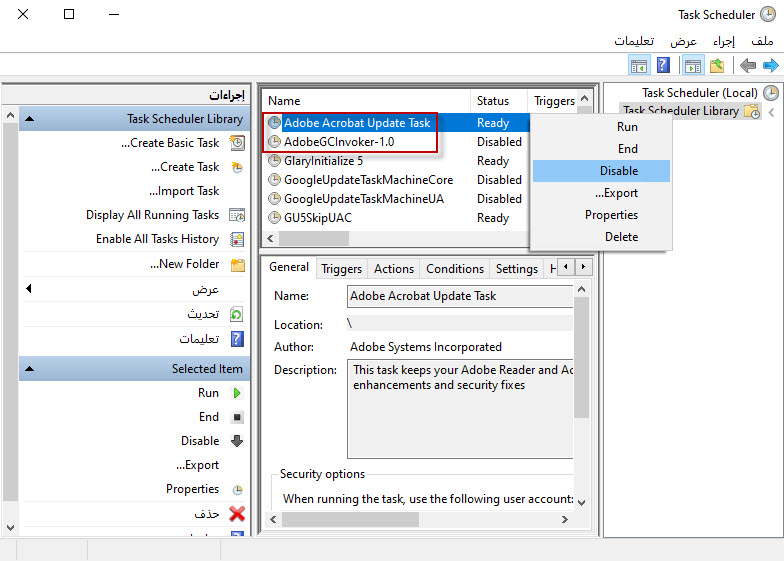Choose Run from the context menu
The image size is (784, 561).
tap(601, 127)
